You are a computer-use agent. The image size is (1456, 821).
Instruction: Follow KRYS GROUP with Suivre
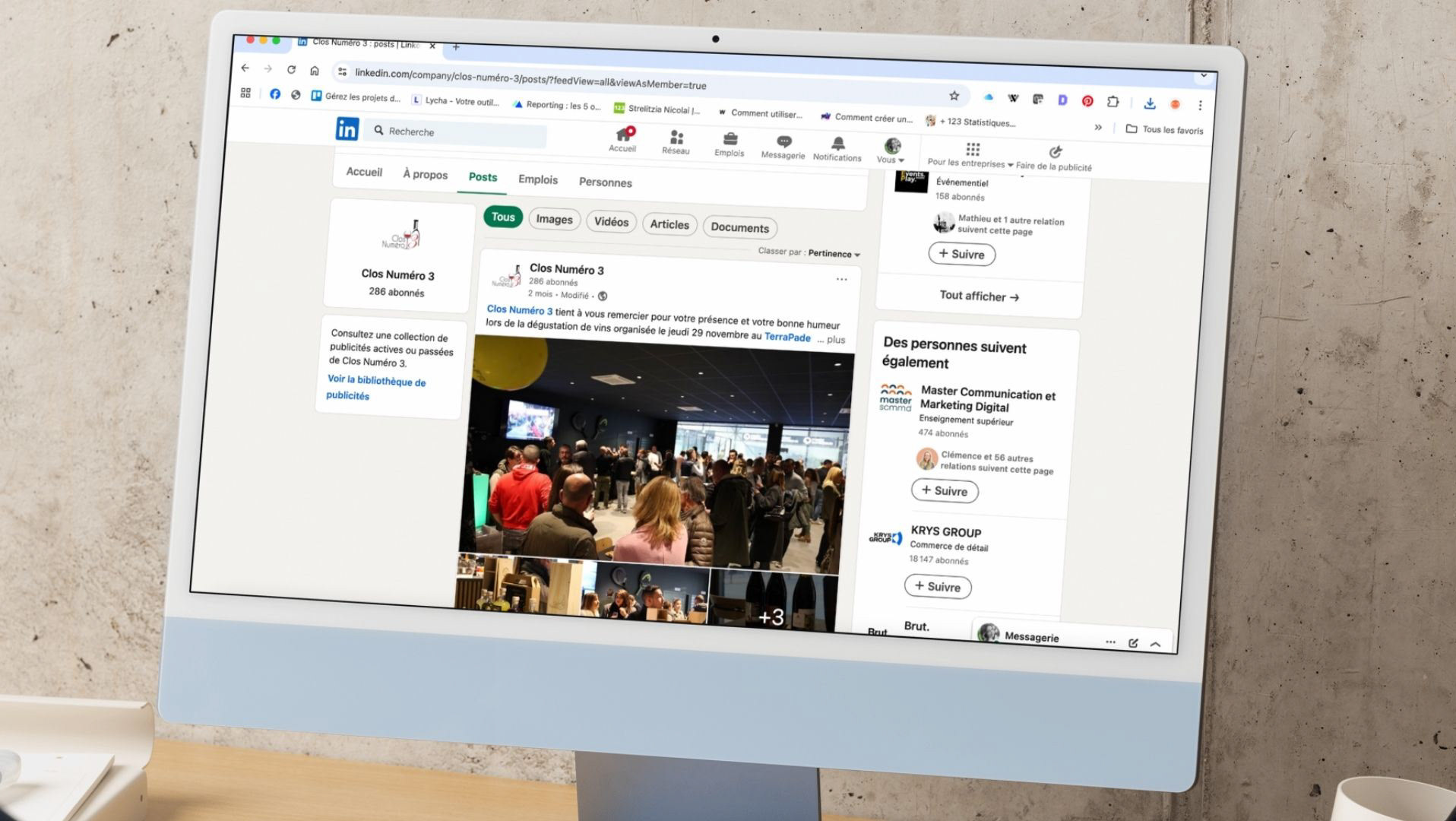coord(938,586)
